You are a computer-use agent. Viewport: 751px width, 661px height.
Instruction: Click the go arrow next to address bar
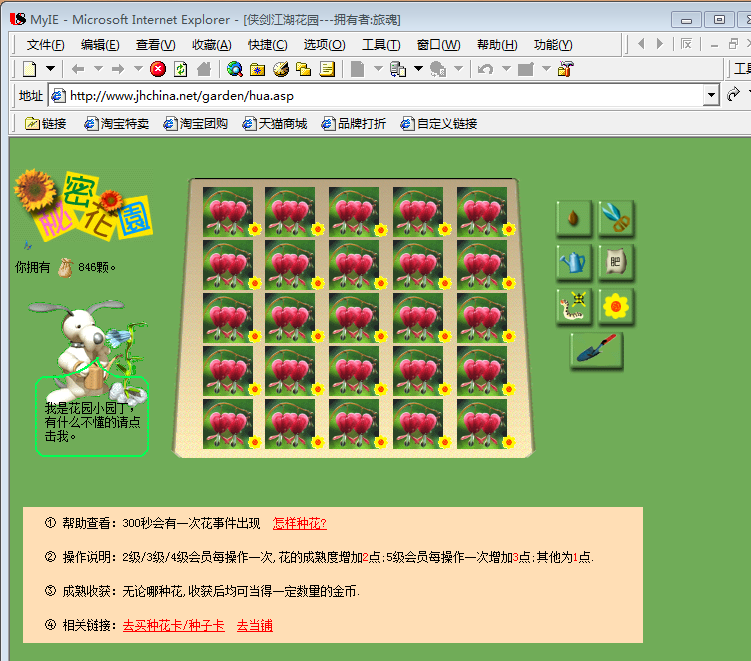(733, 94)
